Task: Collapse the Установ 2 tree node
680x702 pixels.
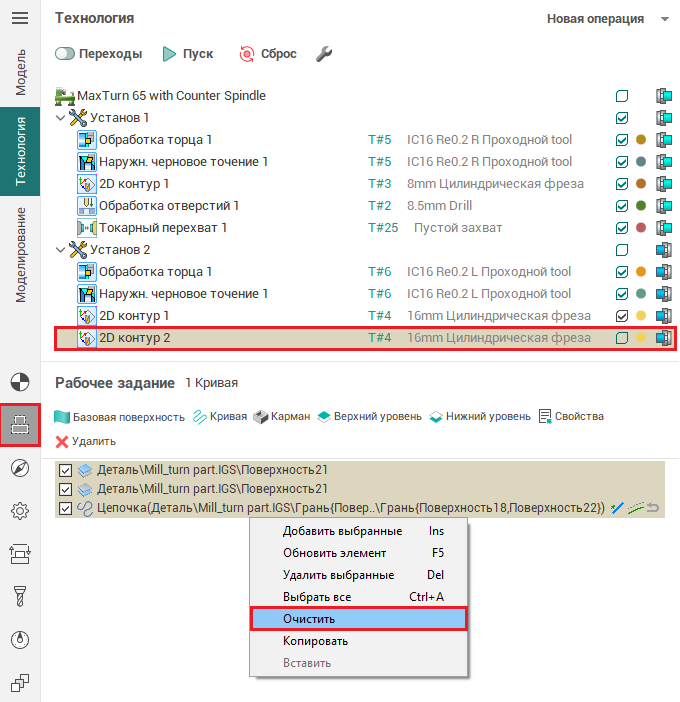Action: (x=62, y=250)
